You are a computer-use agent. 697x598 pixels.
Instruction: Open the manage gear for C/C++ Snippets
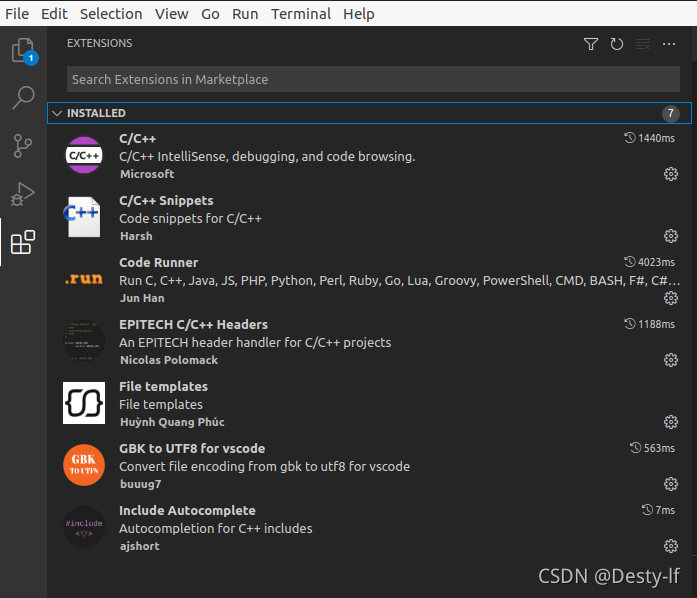pyautogui.click(x=671, y=236)
